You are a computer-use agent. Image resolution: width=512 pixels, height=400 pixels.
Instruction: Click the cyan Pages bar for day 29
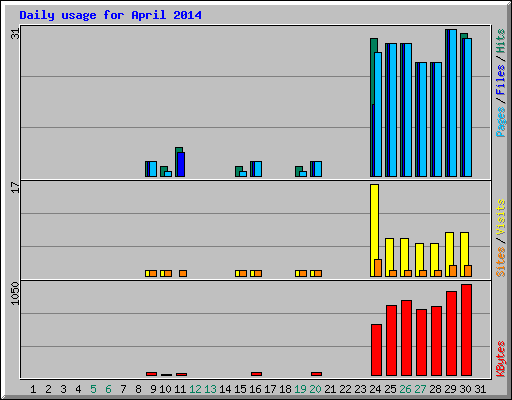(x=453, y=103)
